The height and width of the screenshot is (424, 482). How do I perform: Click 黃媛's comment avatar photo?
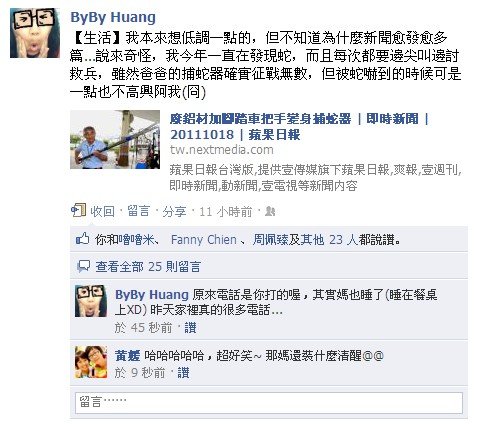point(91,362)
